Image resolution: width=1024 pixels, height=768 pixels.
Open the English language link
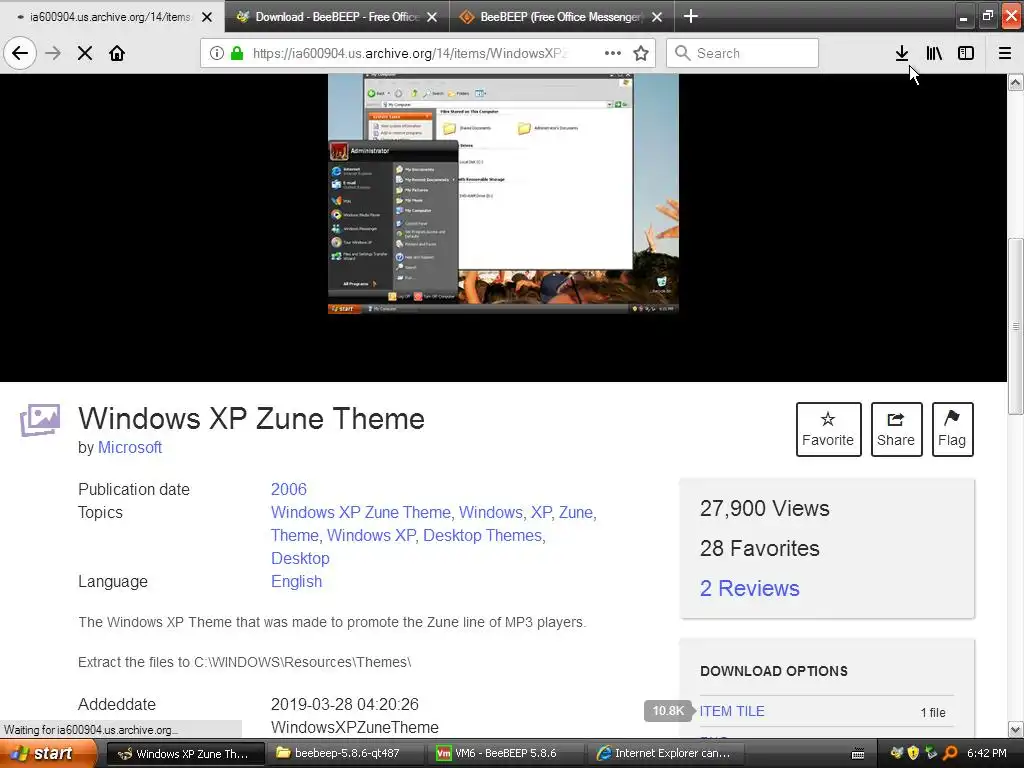296,581
